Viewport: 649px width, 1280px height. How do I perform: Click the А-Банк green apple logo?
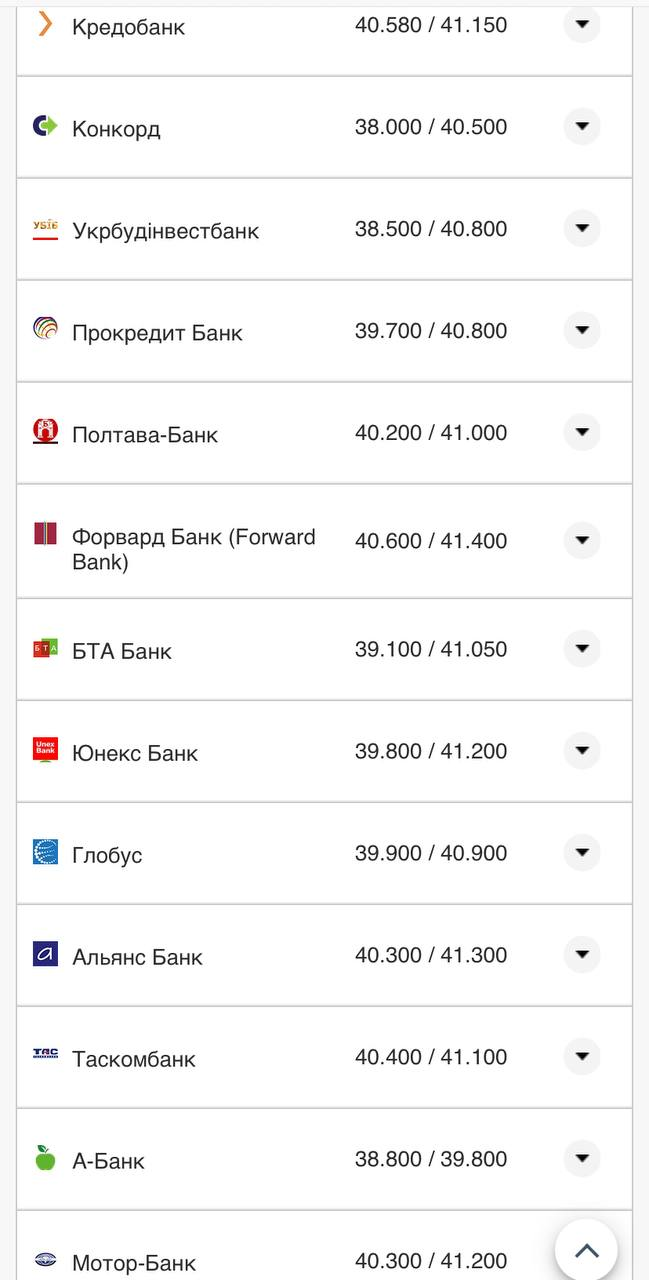[x=45, y=1158]
